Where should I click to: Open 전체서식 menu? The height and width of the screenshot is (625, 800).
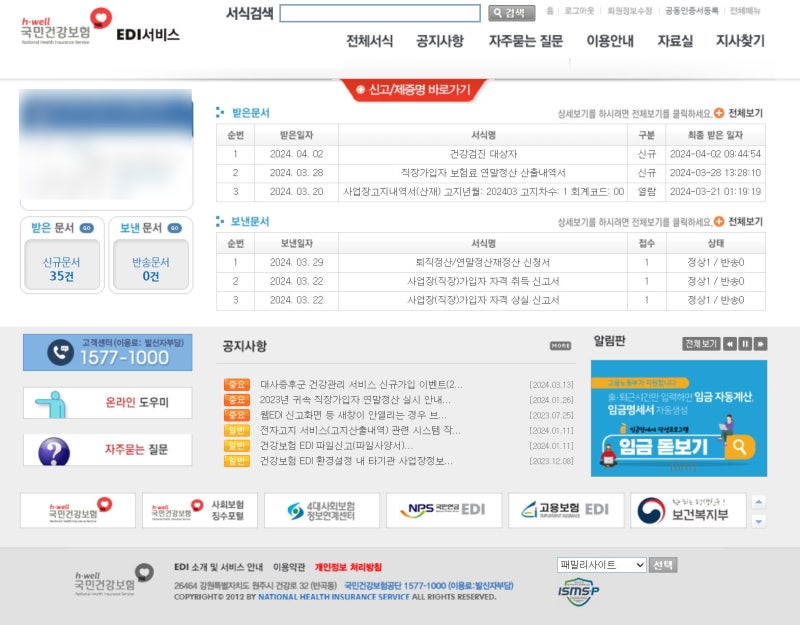click(x=369, y=41)
